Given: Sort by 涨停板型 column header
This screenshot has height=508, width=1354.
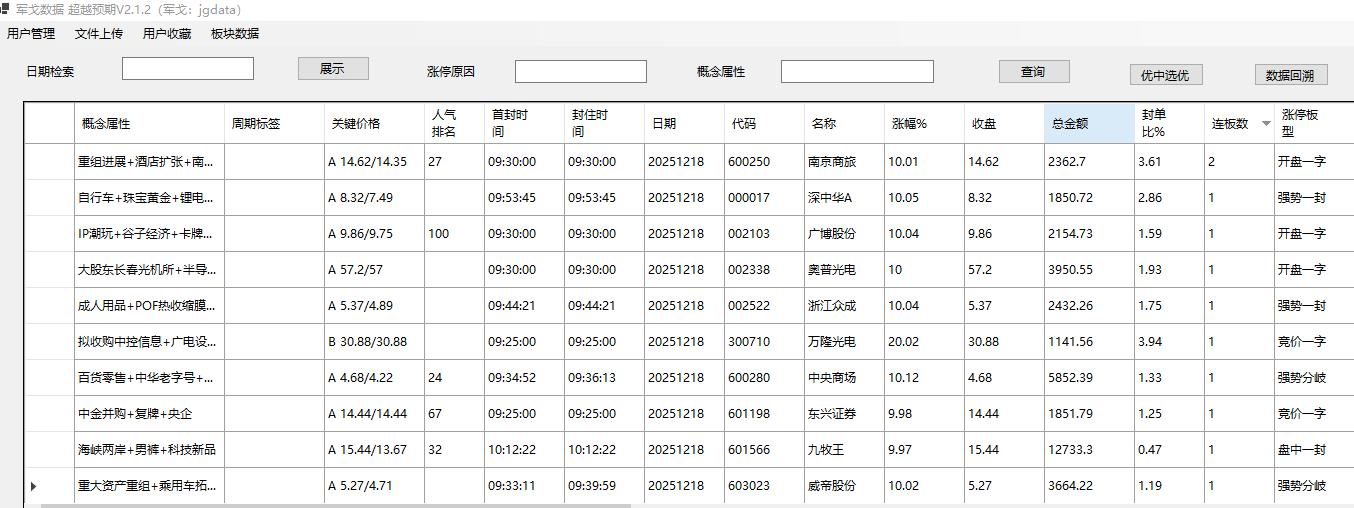Looking at the screenshot, I should coord(1314,124).
